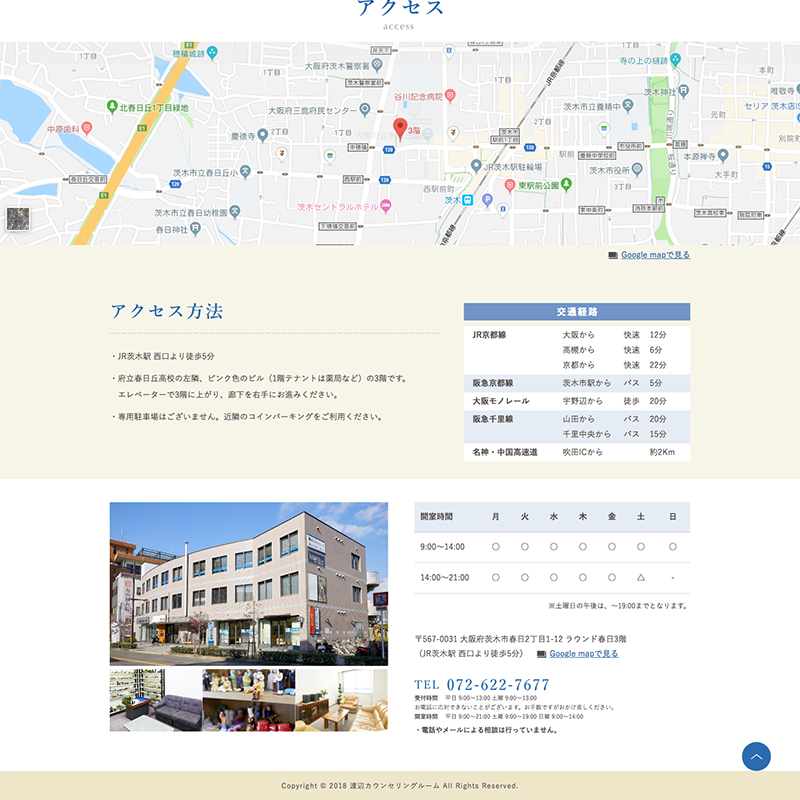Click the 寺の上の樋跡 landmark marker
800x800 pixels.
[676, 60]
